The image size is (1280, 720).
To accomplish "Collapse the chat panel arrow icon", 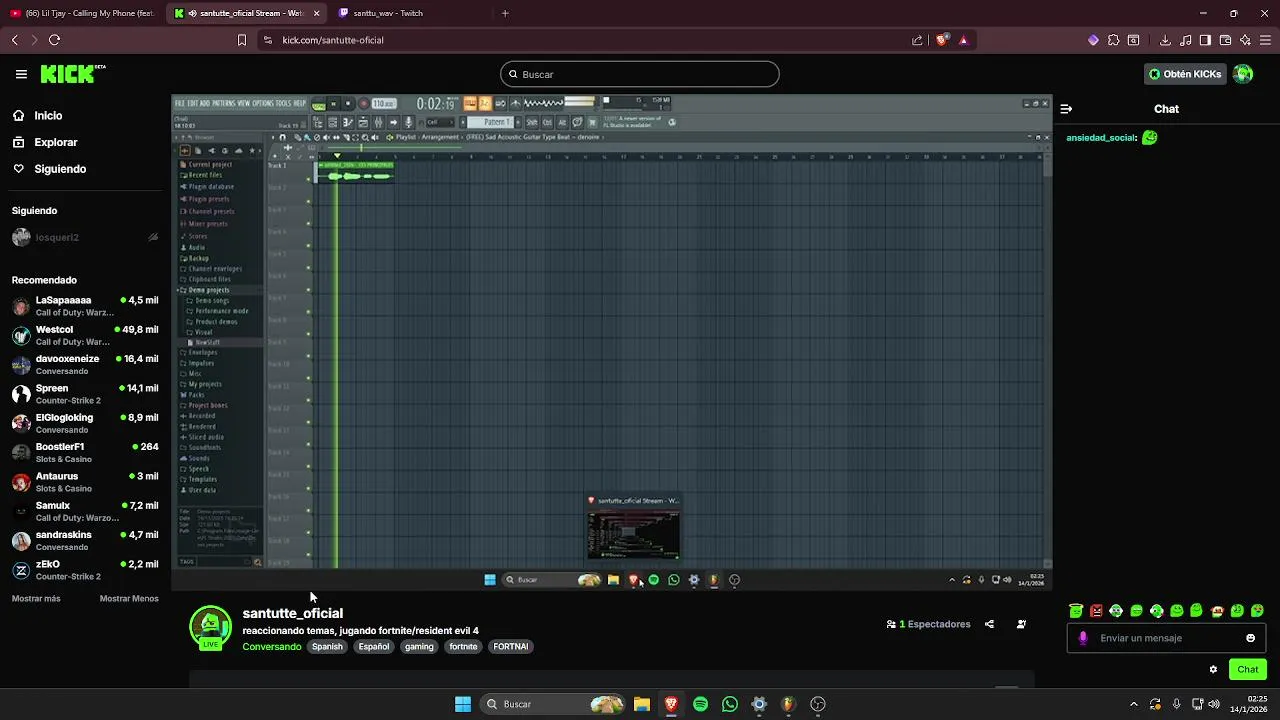I will click(1066, 109).
